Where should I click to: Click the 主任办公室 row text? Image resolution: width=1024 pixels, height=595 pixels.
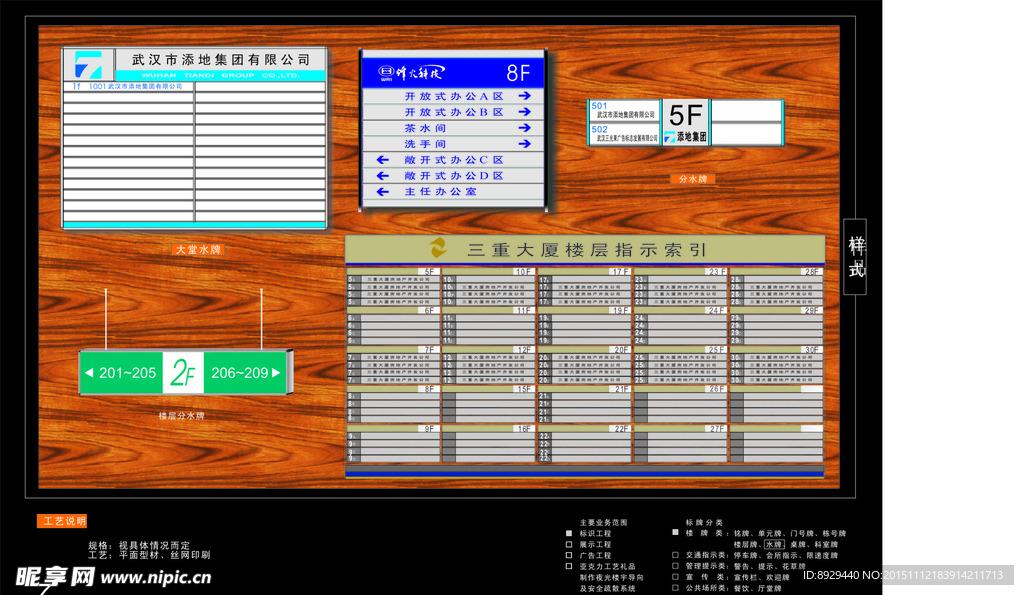440,191
